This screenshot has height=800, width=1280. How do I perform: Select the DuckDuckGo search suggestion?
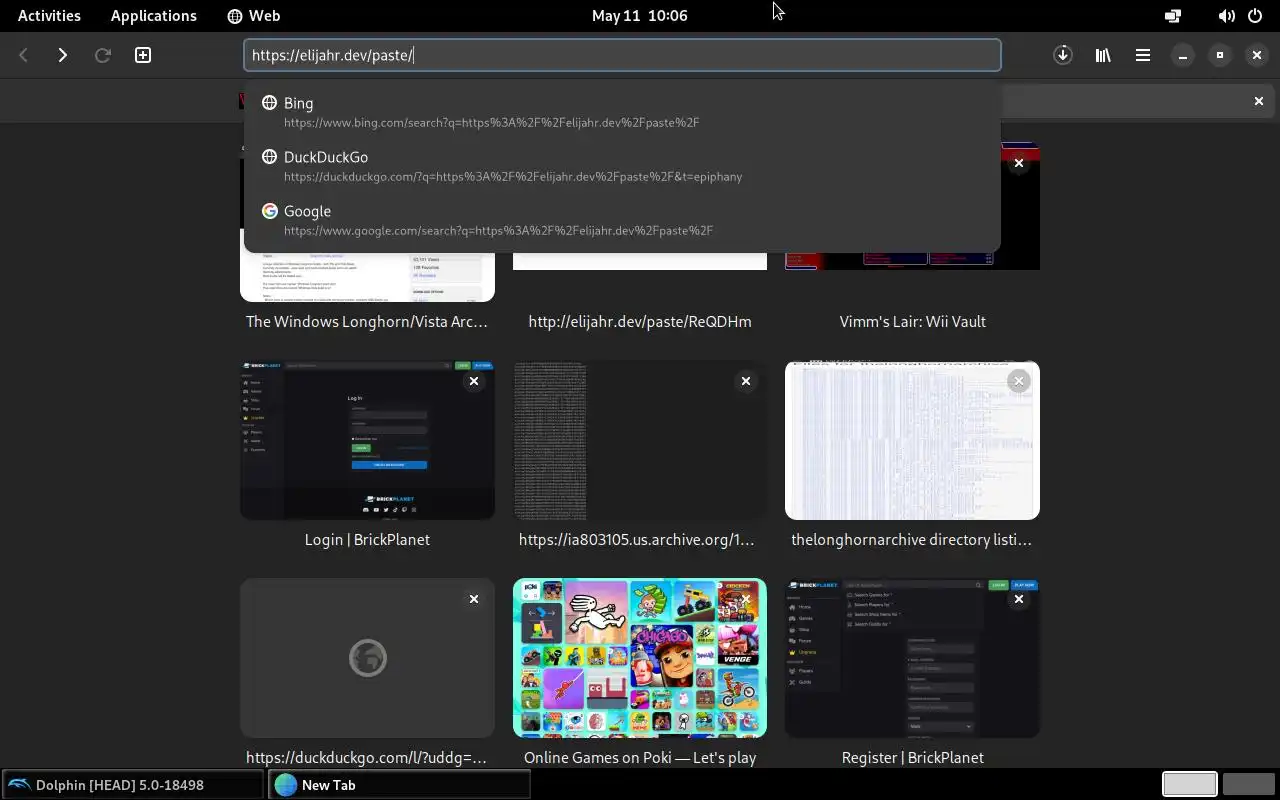click(x=622, y=166)
